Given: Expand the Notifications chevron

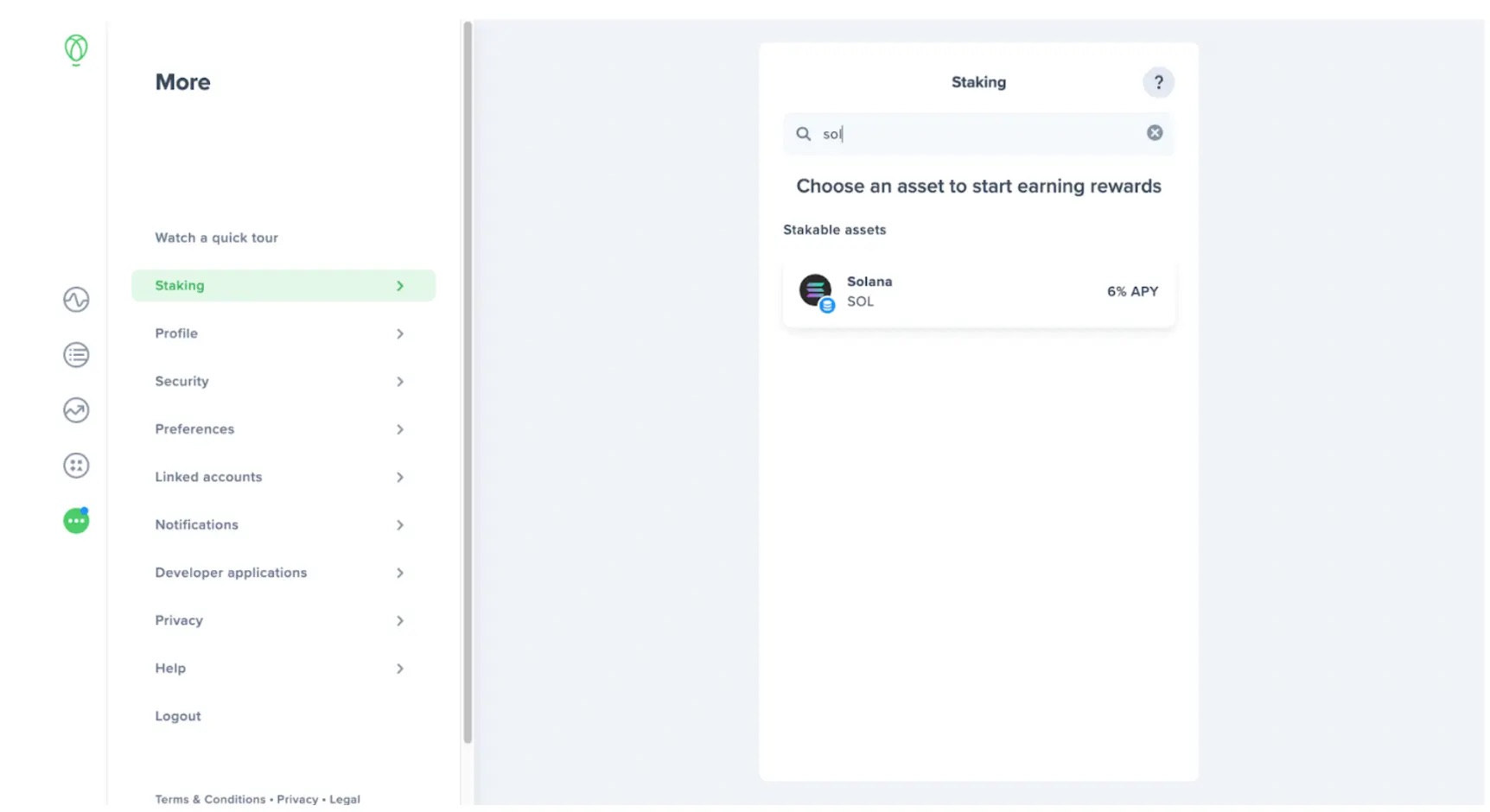Looking at the screenshot, I should [400, 525].
